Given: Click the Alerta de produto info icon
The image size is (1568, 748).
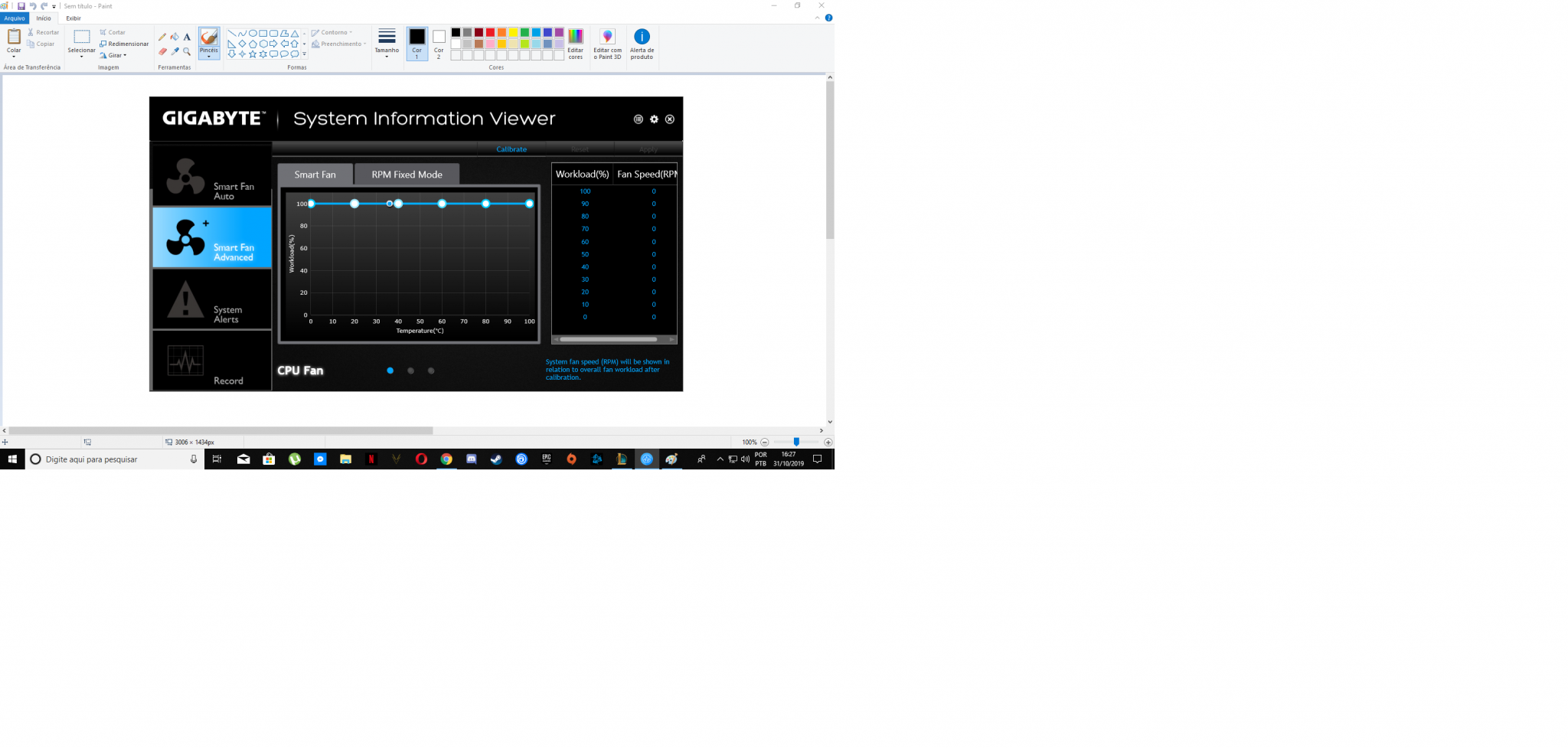Looking at the screenshot, I should click(642, 36).
